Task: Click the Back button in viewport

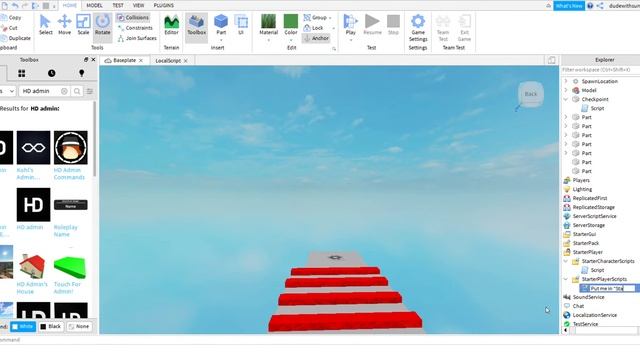Action: 531,94
